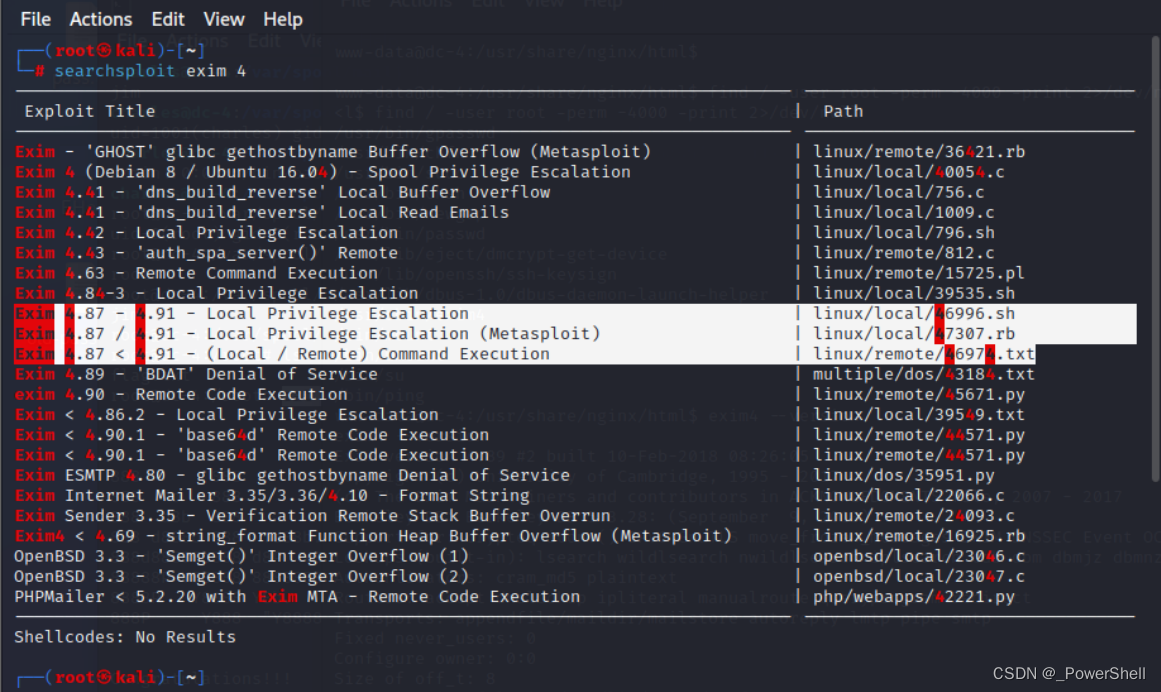1161x692 pixels.
Task: Open the Help menu
Action: (x=283, y=19)
